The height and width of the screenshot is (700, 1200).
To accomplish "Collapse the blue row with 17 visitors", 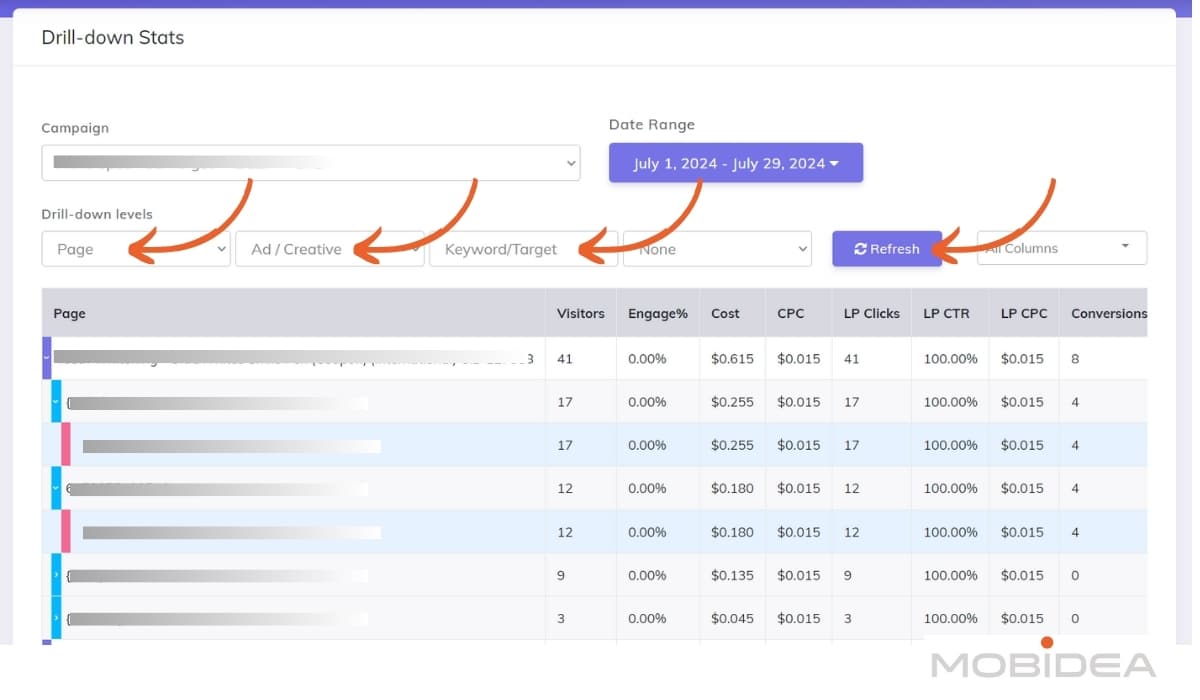I will click(x=56, y=402).
